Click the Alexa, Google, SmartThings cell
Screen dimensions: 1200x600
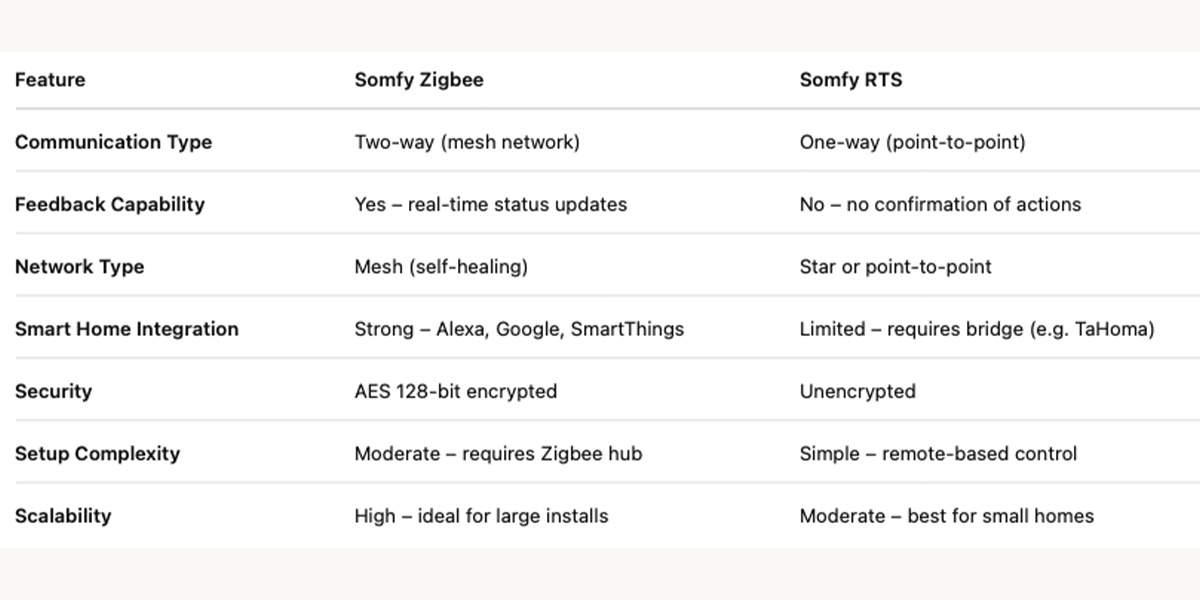point(519,329)
